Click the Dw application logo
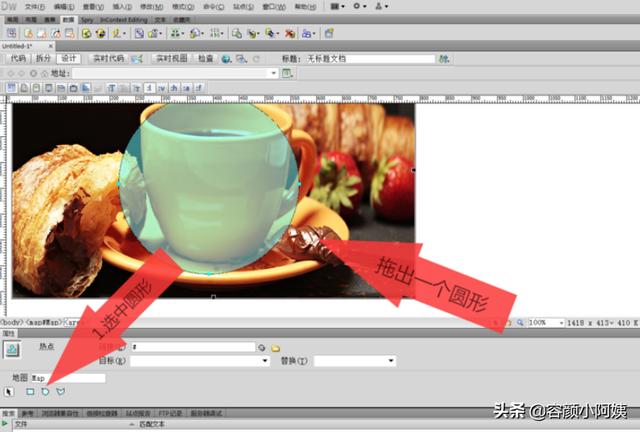 click(x=9, y=6)
